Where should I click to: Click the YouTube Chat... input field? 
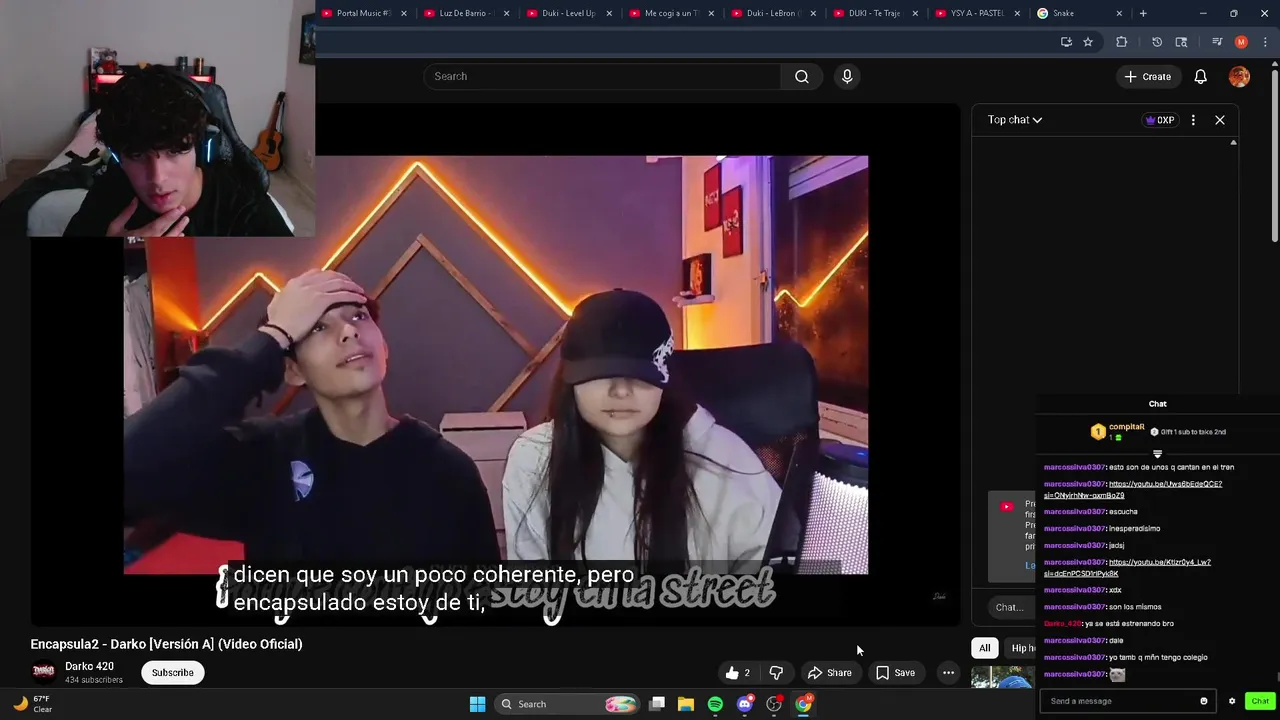tap(1010, 607)
